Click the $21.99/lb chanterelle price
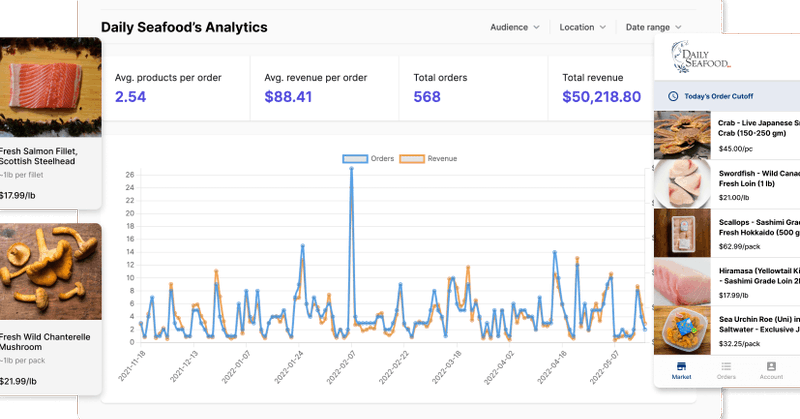800x419 pixels. [x=18, y=381]
